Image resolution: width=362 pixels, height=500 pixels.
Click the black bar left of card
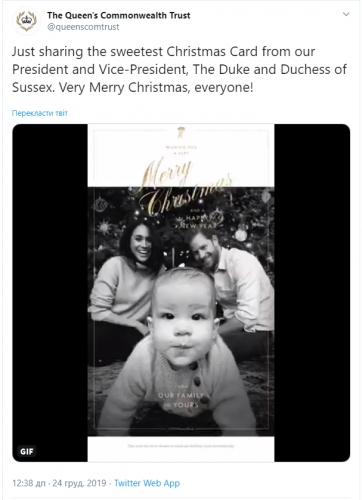click(x=50, y=293)
